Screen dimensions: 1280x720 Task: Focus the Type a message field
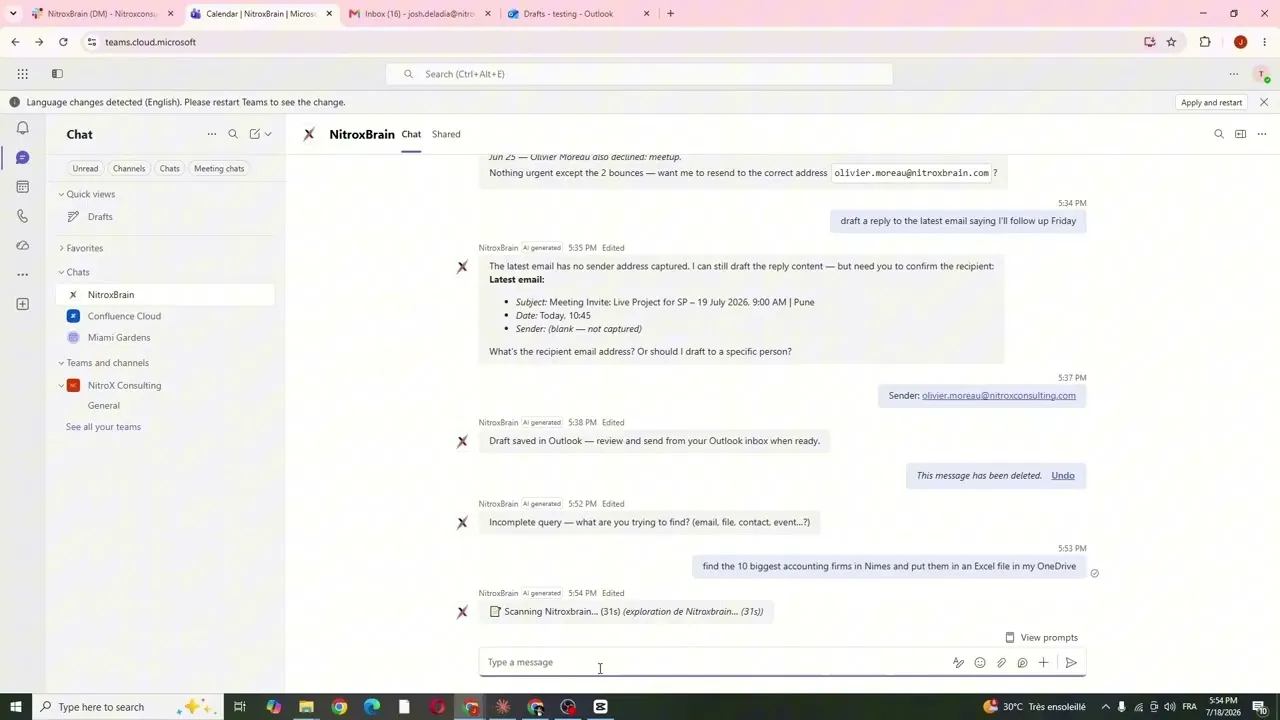[x=715, y=662]
